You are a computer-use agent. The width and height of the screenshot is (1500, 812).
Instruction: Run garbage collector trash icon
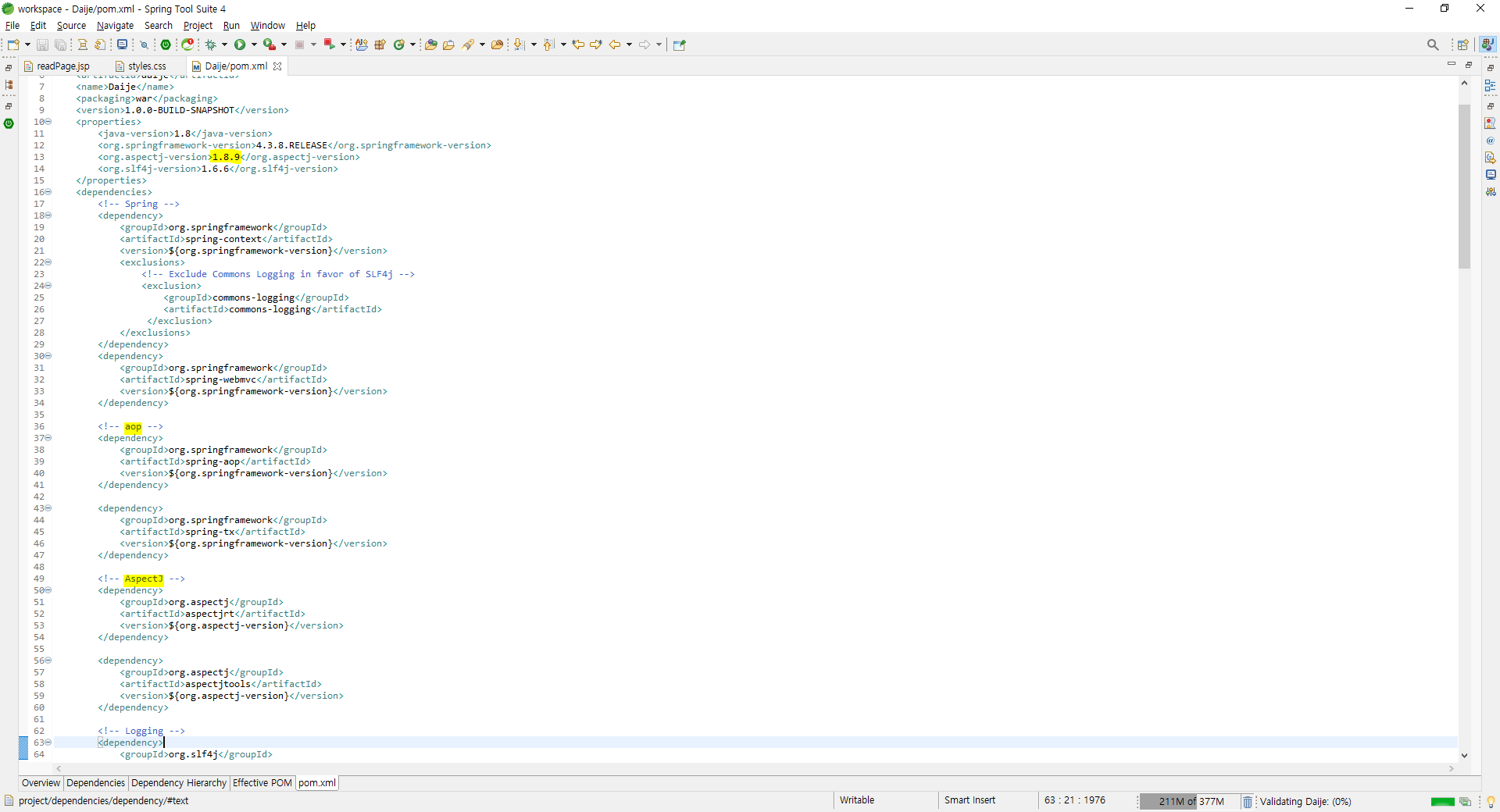point(1248,802)
